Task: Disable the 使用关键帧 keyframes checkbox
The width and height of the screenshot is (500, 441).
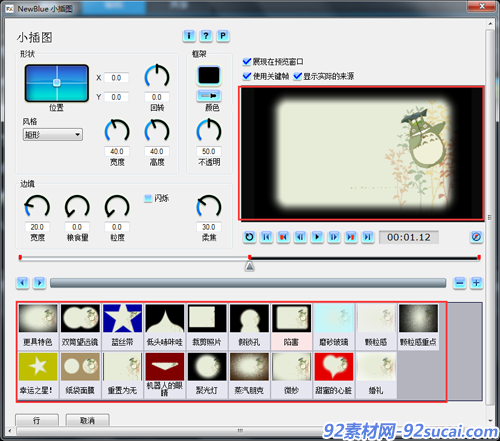Action: [247, 76]
